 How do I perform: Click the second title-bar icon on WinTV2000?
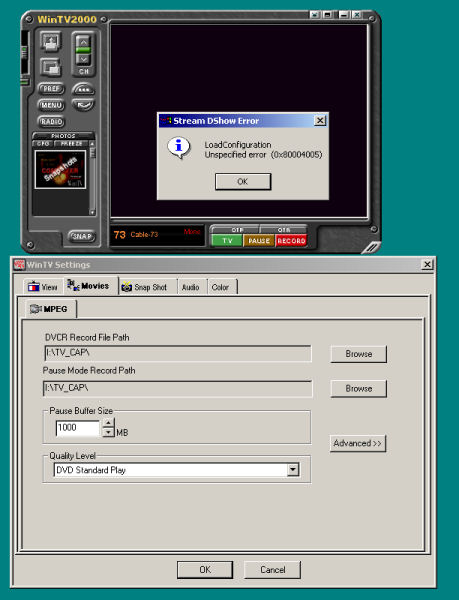pyautogui.click(x=327, y=15)
